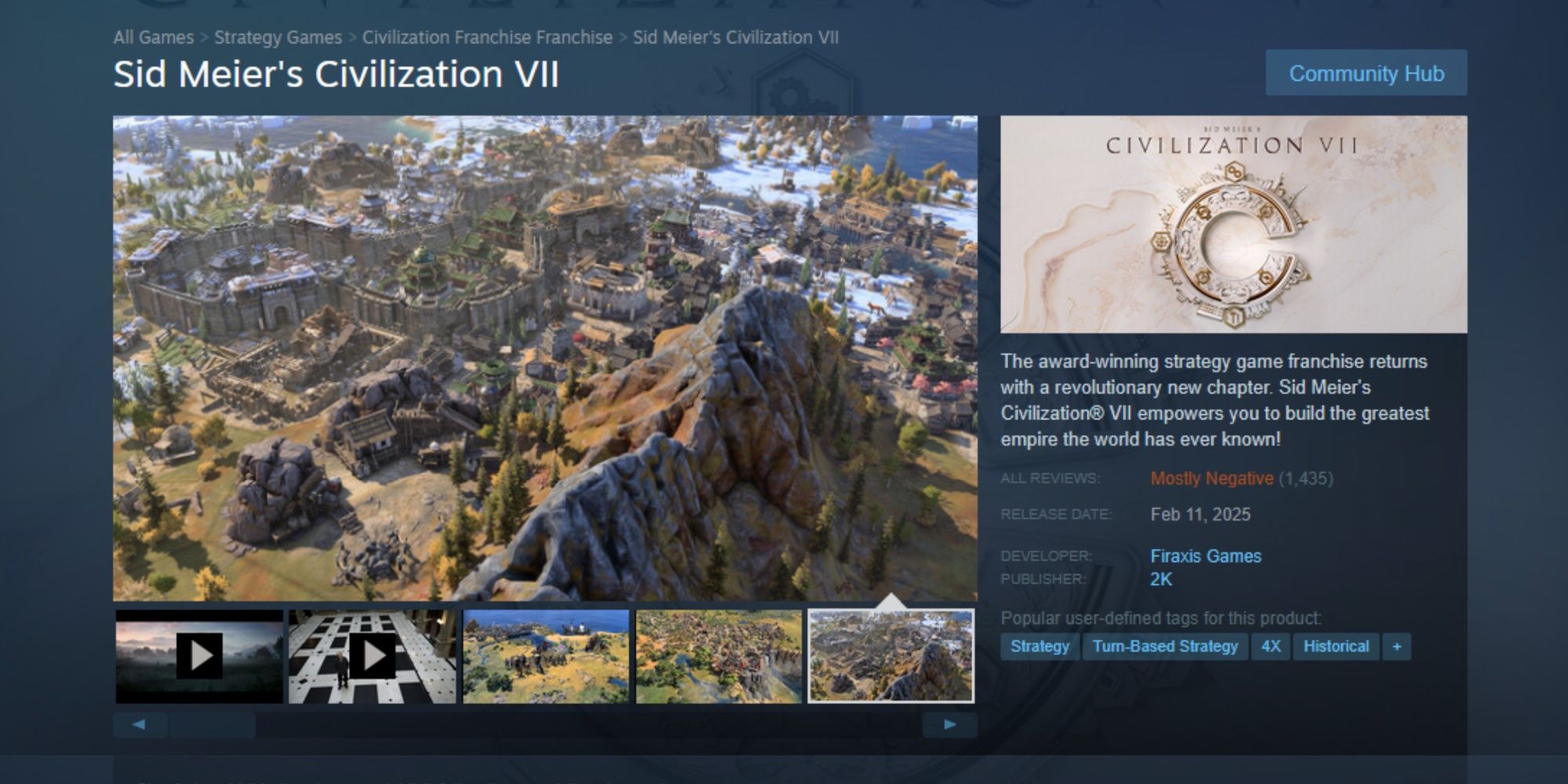Select the Strategy tag
The width and height of the screenshot is (1568, 784).
[1040, 647]
